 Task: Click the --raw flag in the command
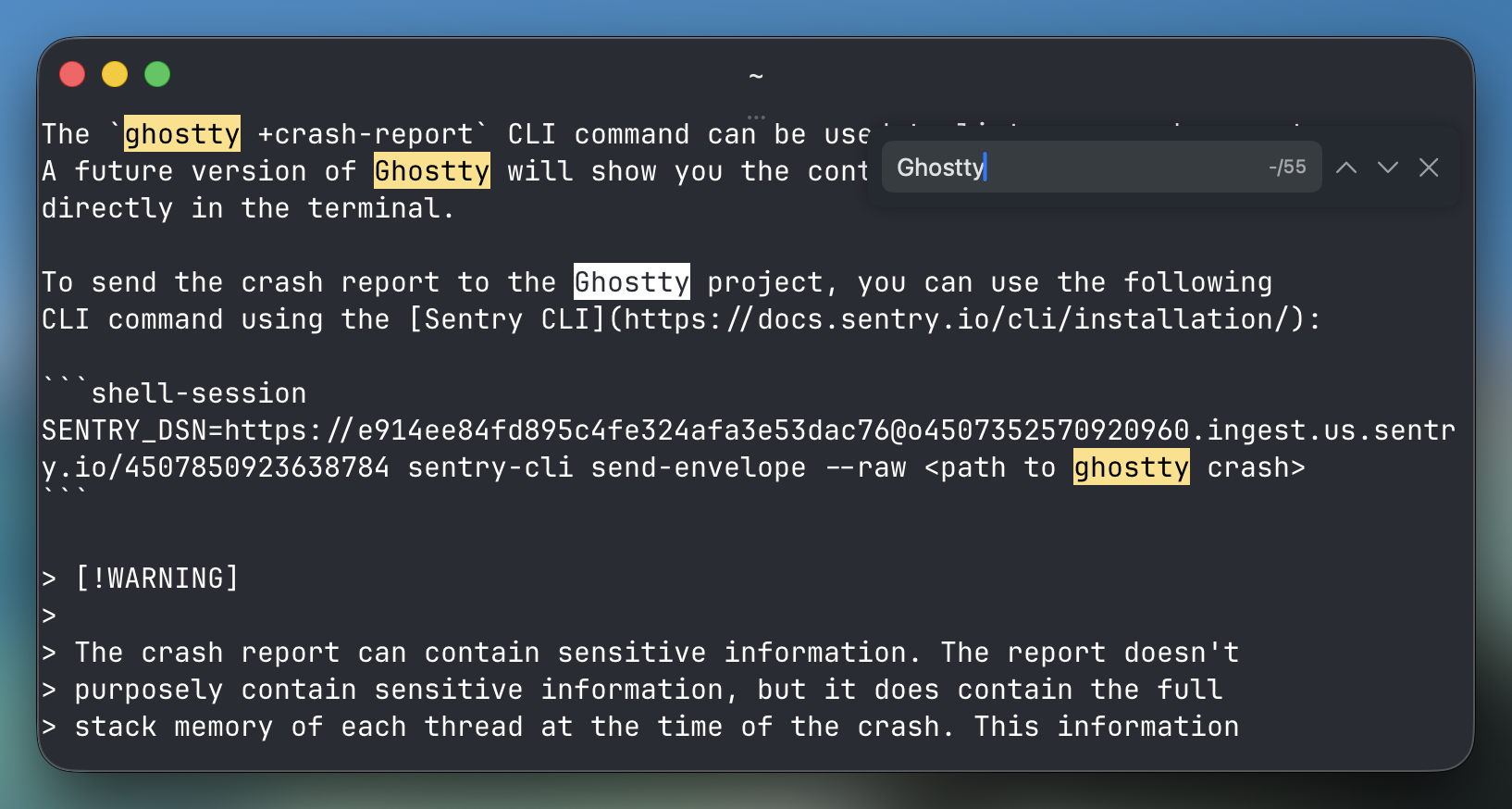click(865, 467)
